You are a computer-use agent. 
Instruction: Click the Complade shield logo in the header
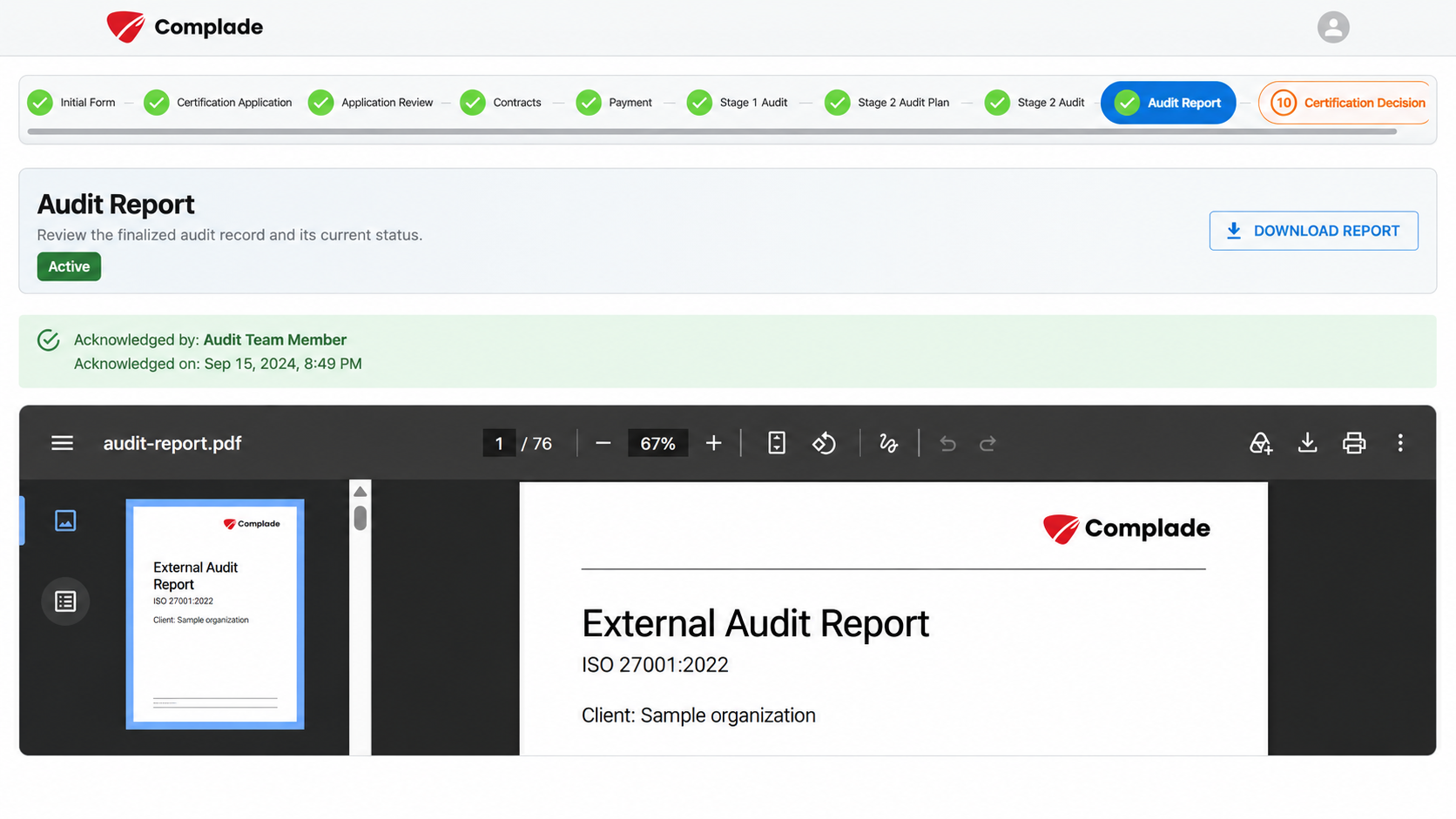[x=125, y=27]
